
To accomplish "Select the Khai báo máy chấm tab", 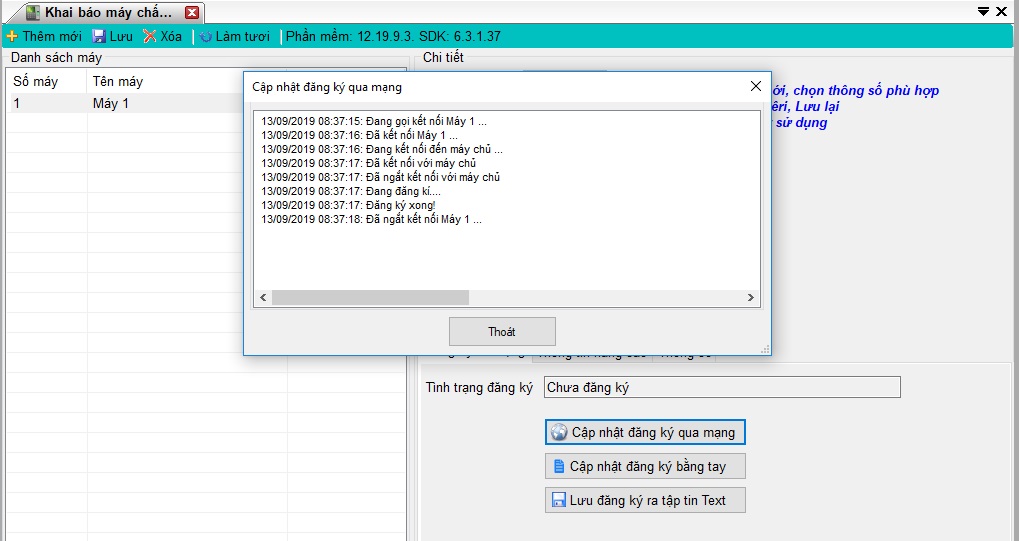I will 105,13.
